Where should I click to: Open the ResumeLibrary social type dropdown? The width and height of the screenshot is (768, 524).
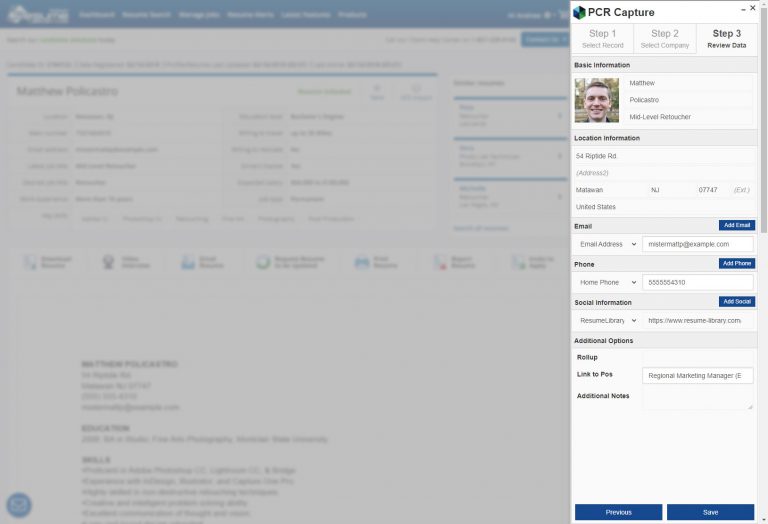coord(607,321)
